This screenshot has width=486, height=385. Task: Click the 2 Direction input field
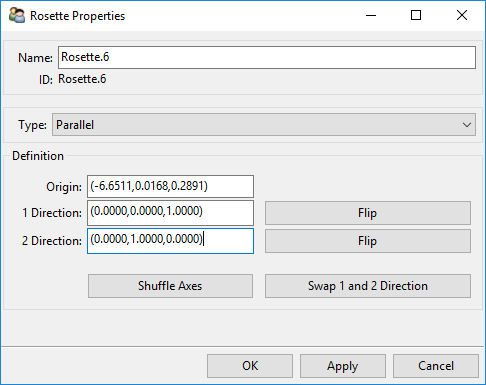click(170, 241)
